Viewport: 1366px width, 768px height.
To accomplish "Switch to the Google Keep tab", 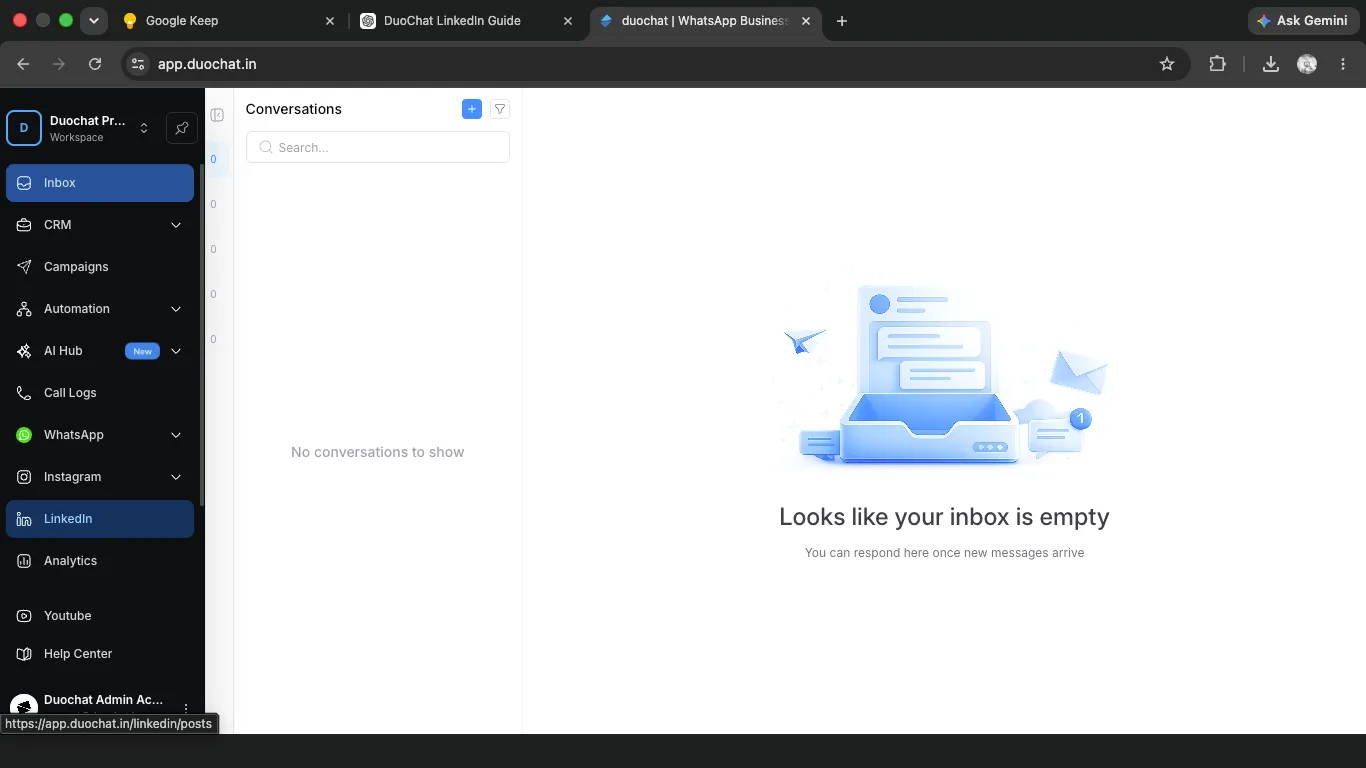I will pyautogui.click(x=228, y=21).
